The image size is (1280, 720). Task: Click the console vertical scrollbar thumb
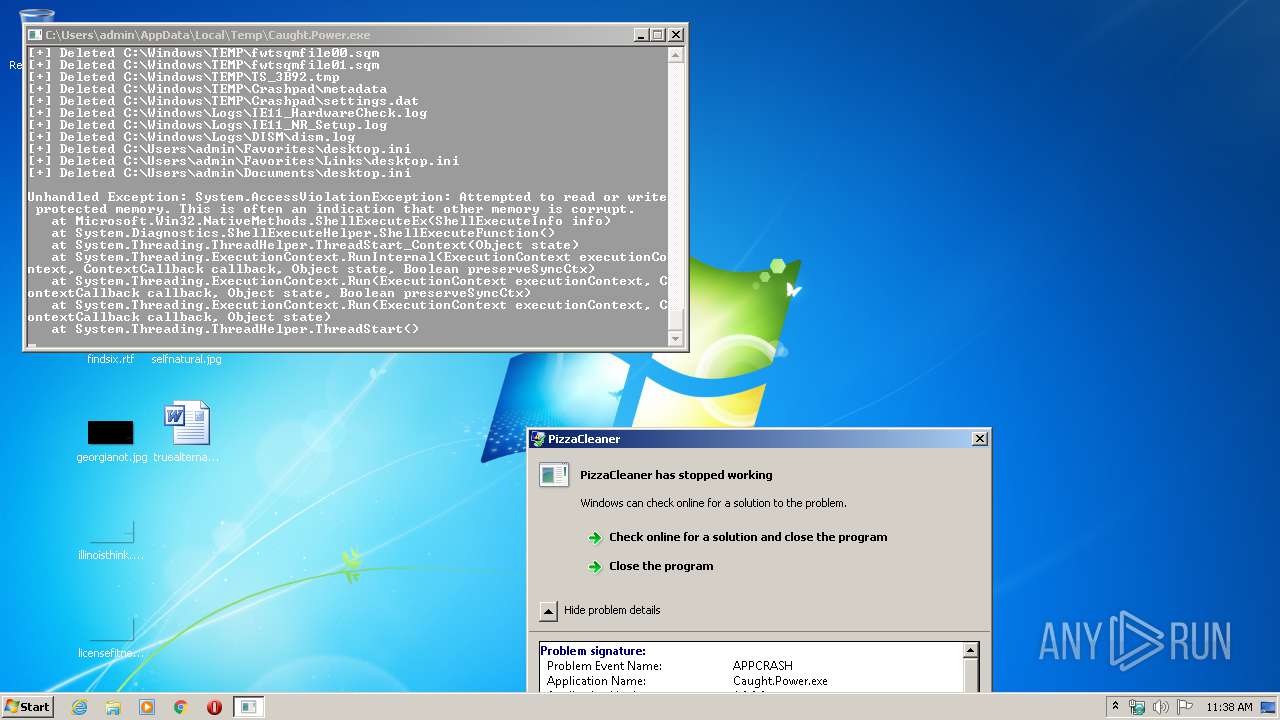click(x=677, y=319)
